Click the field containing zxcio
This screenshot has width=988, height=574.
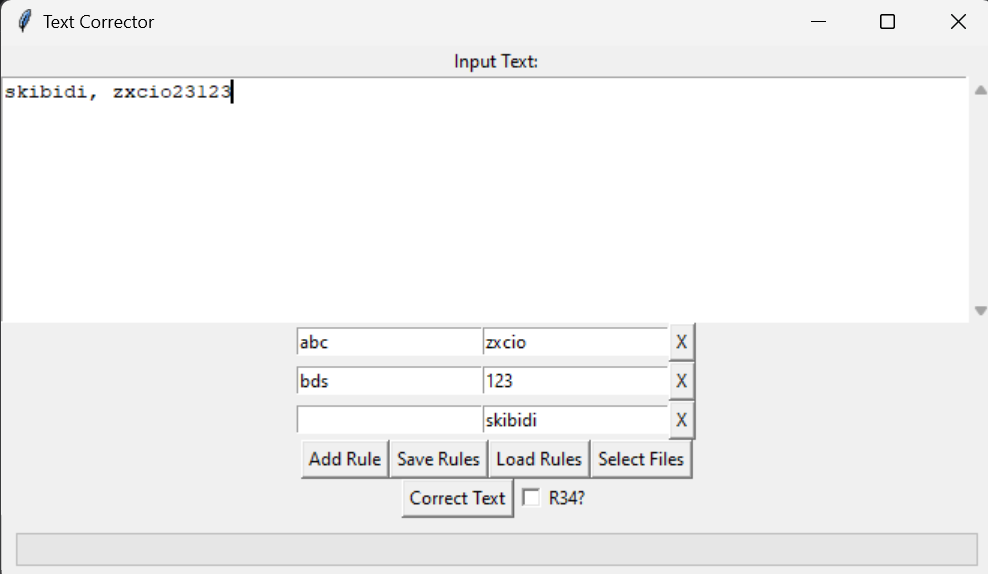pyautogui.click(x=575, y=342)
